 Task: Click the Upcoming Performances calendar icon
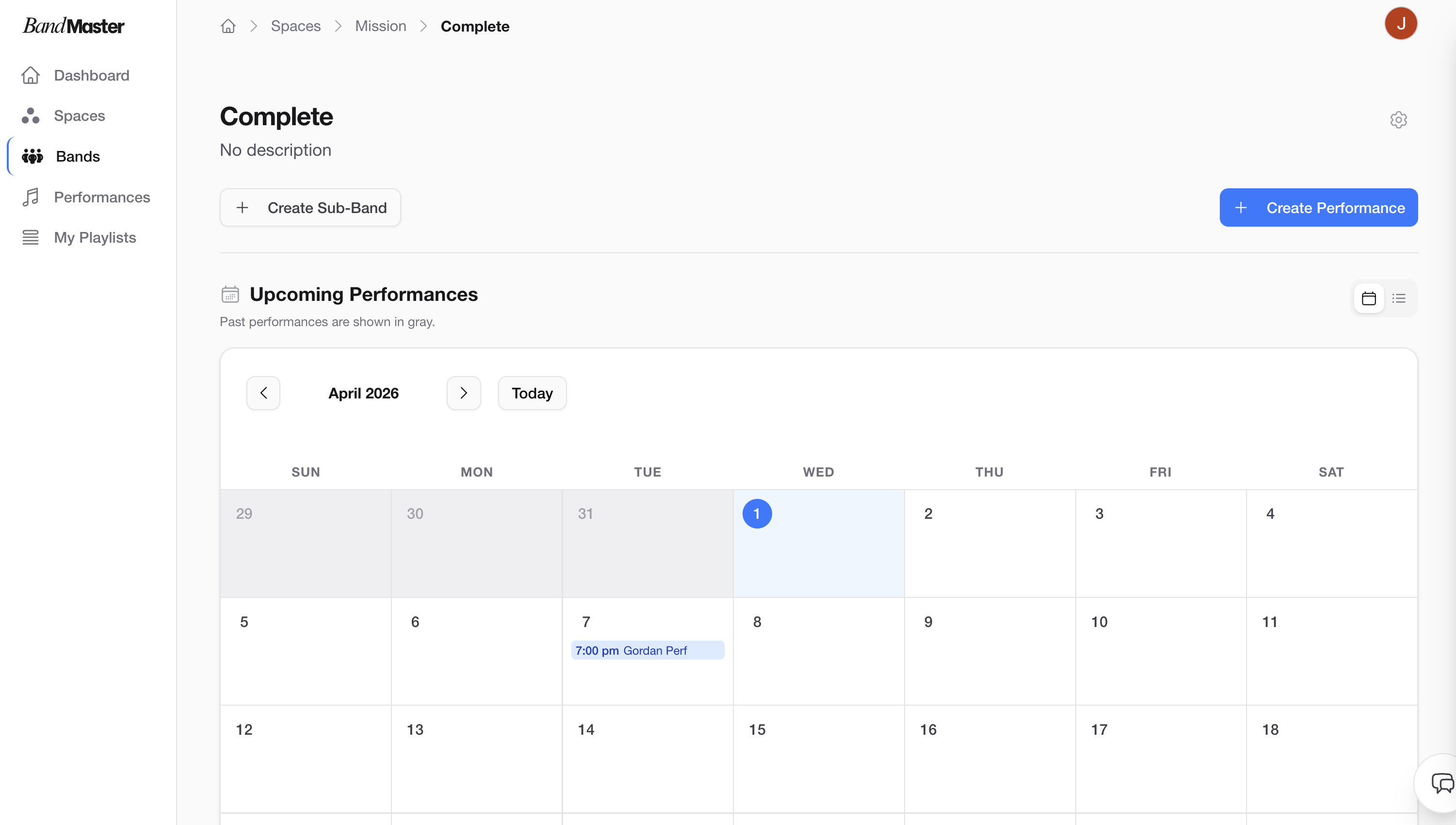(x=230, y=294)
